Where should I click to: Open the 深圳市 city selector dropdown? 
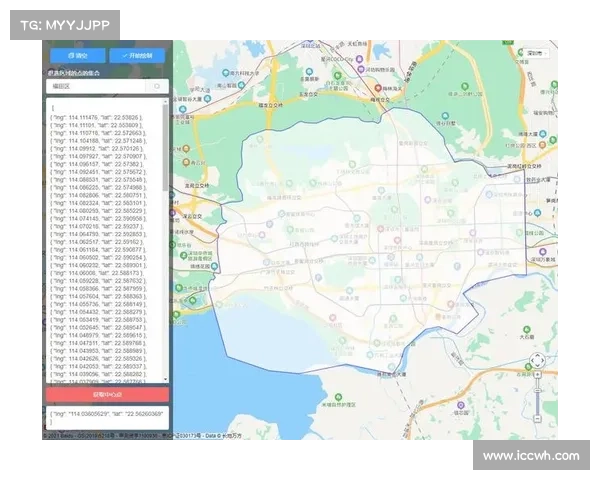[x=536, y=53]
